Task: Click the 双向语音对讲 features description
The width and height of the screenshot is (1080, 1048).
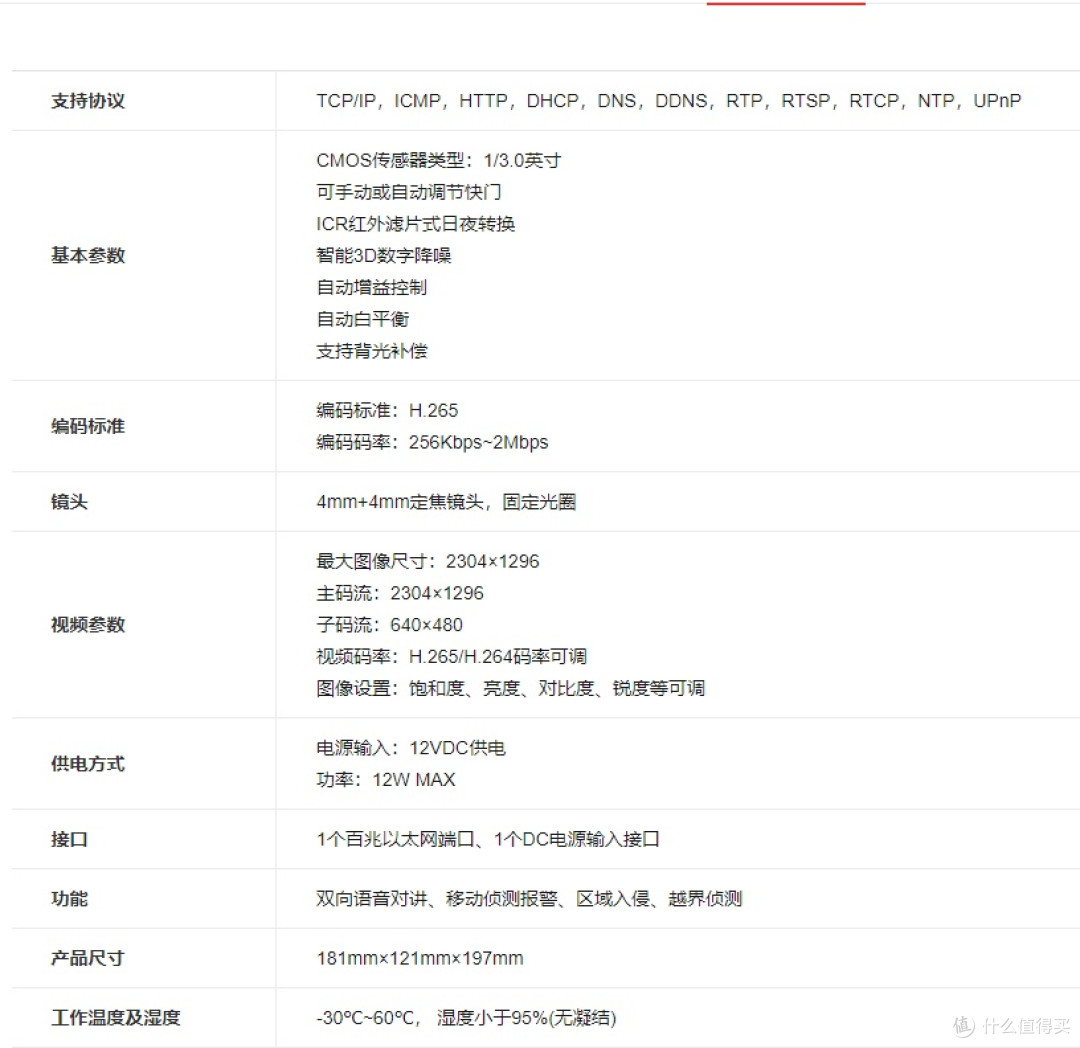Action: [529, 899]
